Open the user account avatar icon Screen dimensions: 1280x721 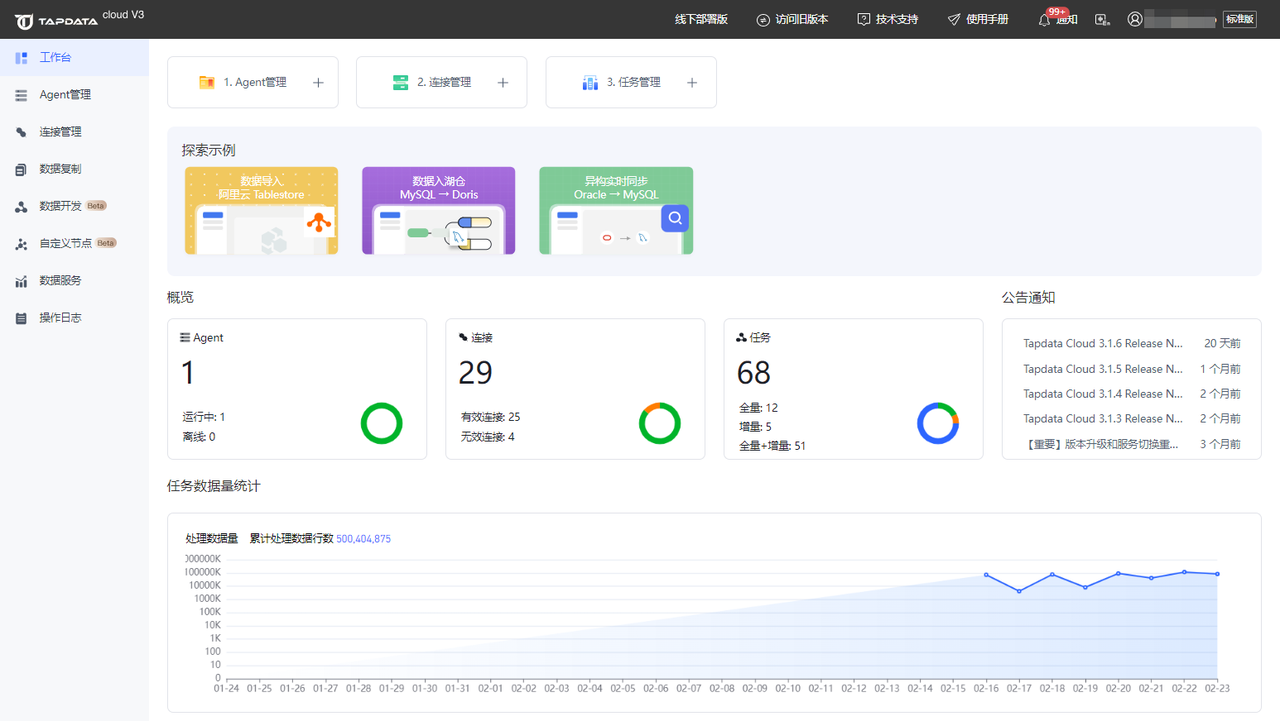coord(1134,19)
